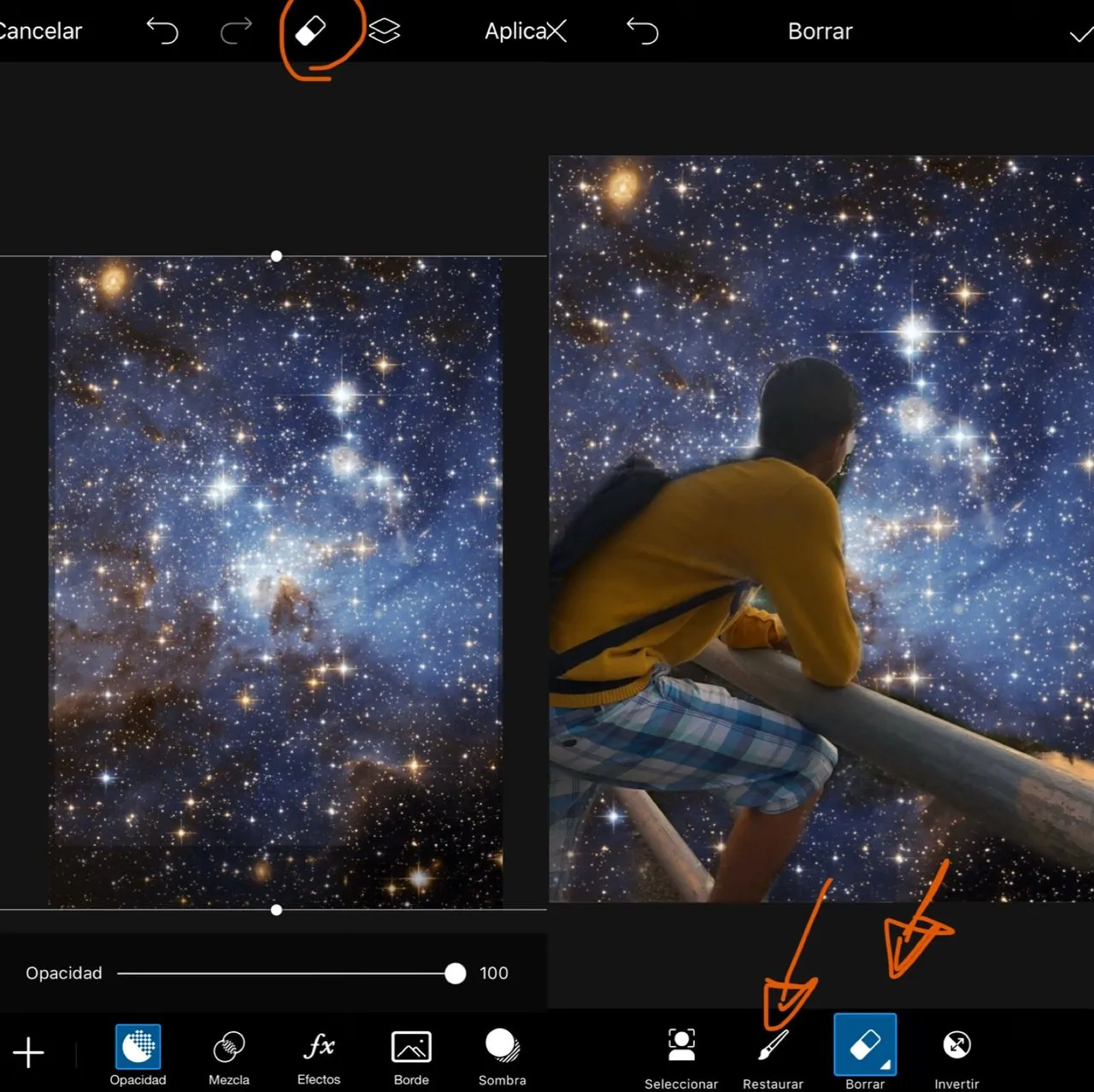Image resolution: width=1094 pixels, height=1092 pixels.
Task: Choose the Seleccionar person tool
Action: pos(681,1058)
